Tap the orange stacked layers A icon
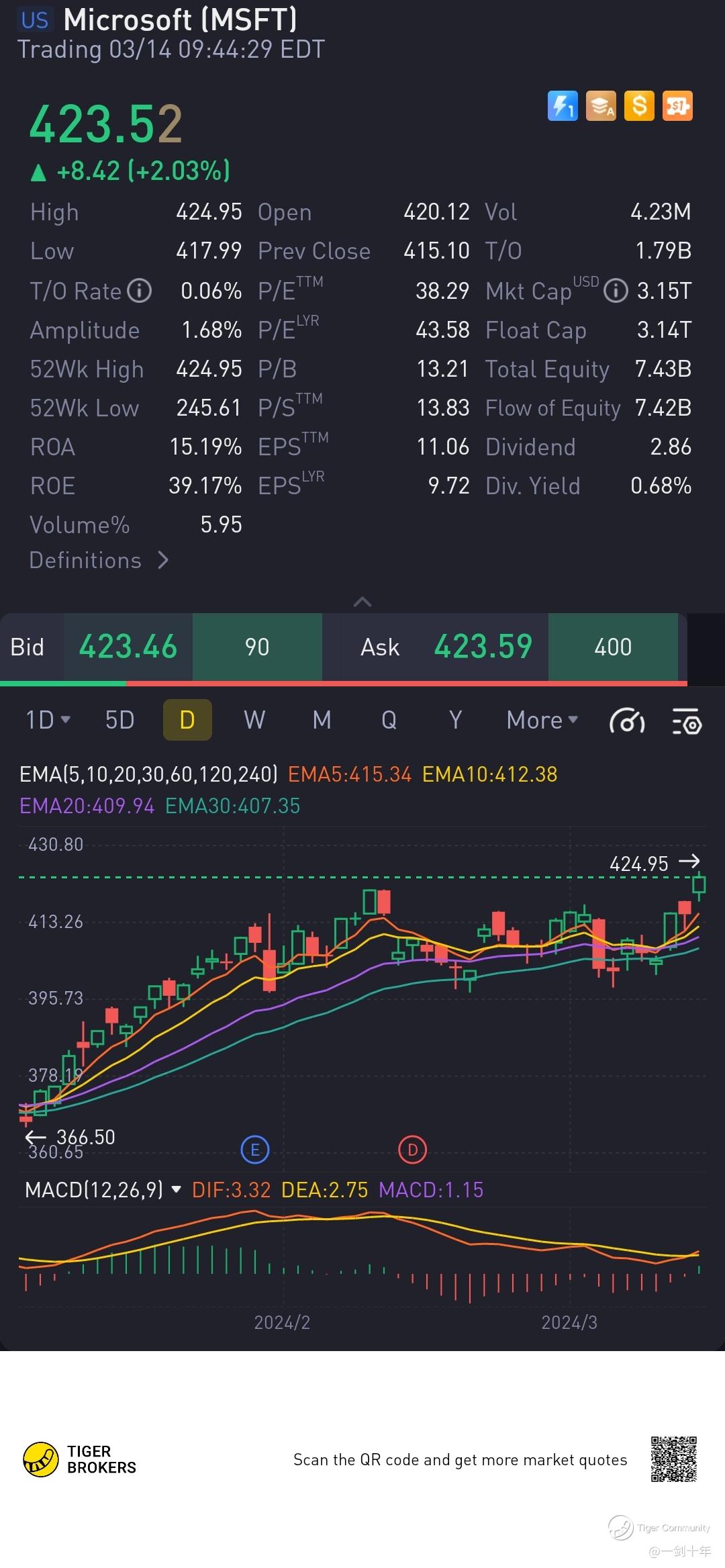Image resolution: width=725 pixels, height=1568 pixels. pyautogui.click(x=601, y=106)
